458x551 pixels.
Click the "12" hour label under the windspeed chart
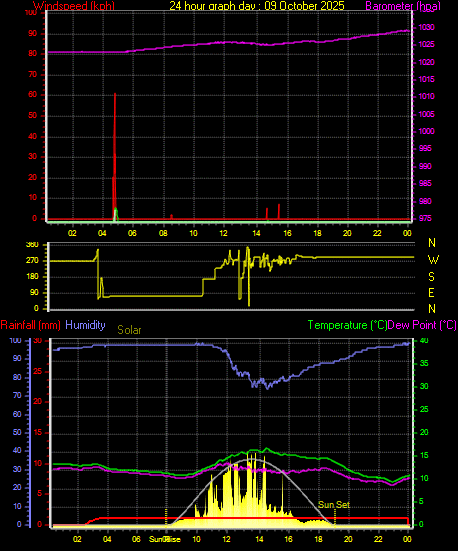[224, 233]
